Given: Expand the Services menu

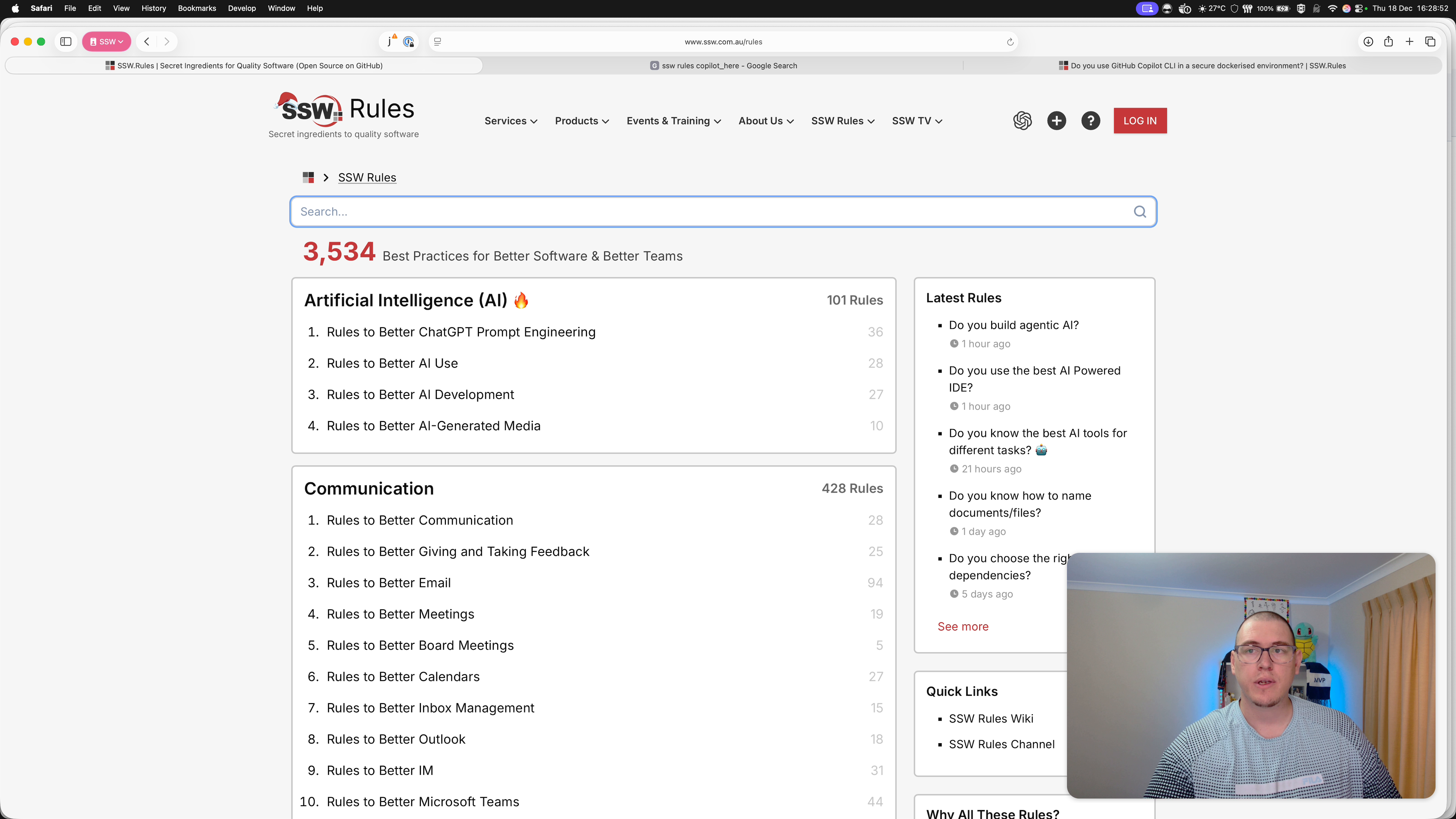Looking at the screenshot, I should [x=510, y=121].
